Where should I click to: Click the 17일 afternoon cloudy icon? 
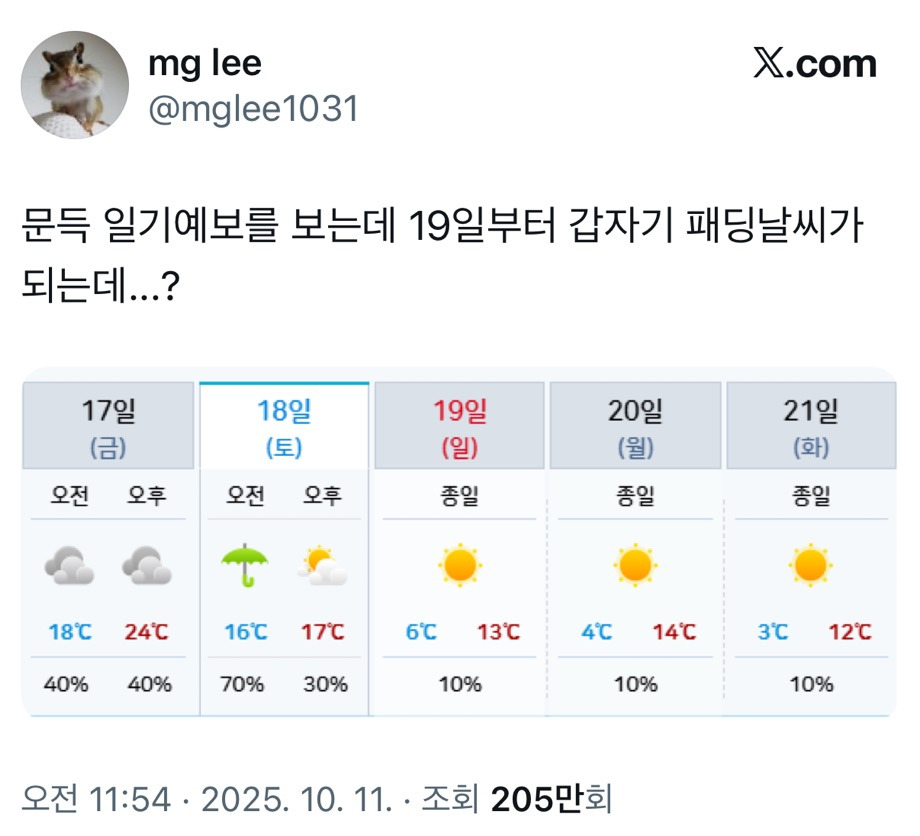(147, 566)
